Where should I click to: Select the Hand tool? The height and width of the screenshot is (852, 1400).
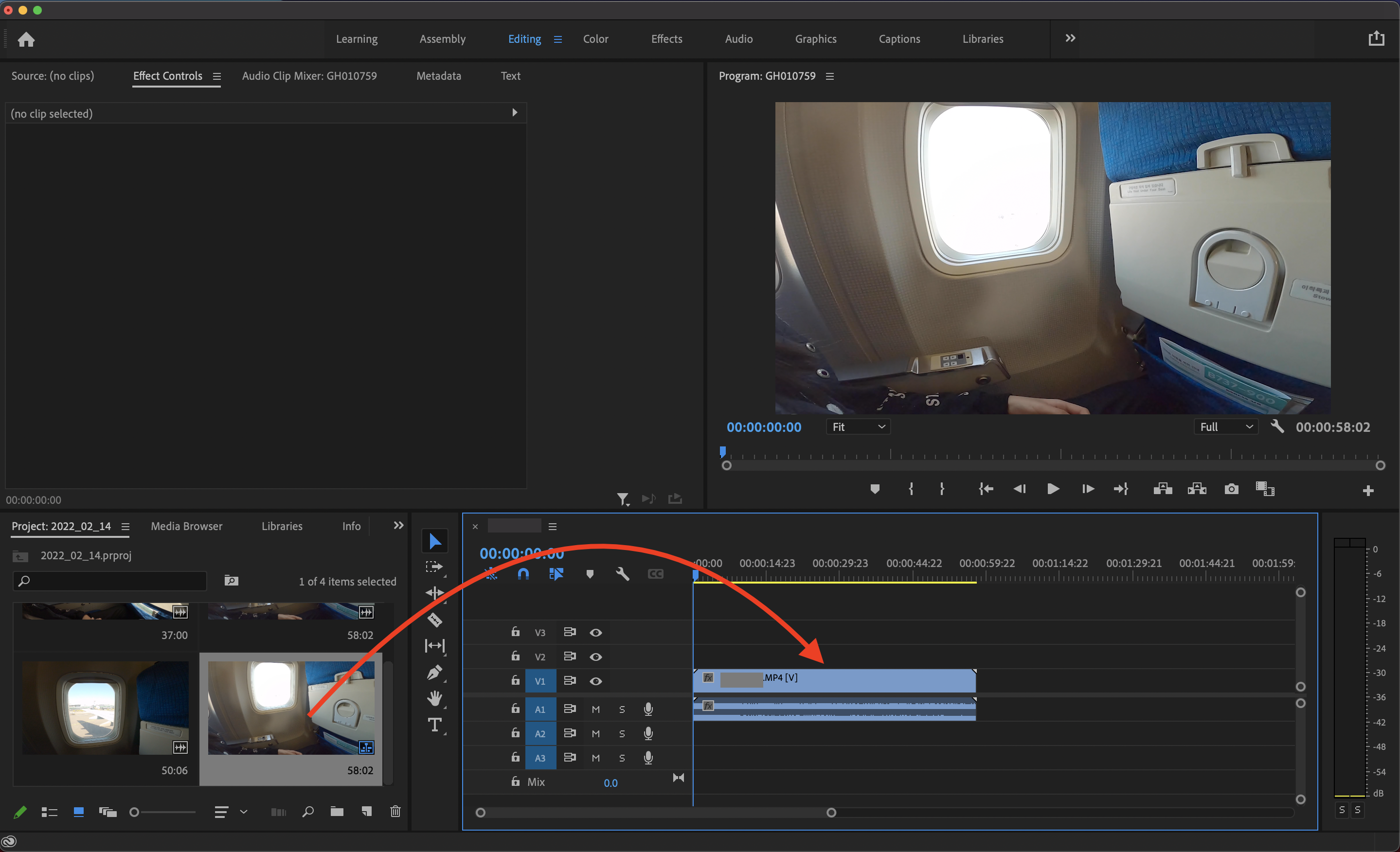point(435,698)
